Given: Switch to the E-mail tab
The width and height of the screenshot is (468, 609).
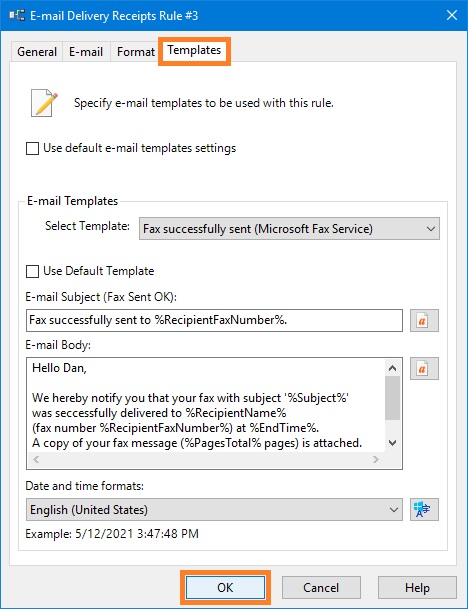Looking at the screenshot, I should tap(86, 52).
